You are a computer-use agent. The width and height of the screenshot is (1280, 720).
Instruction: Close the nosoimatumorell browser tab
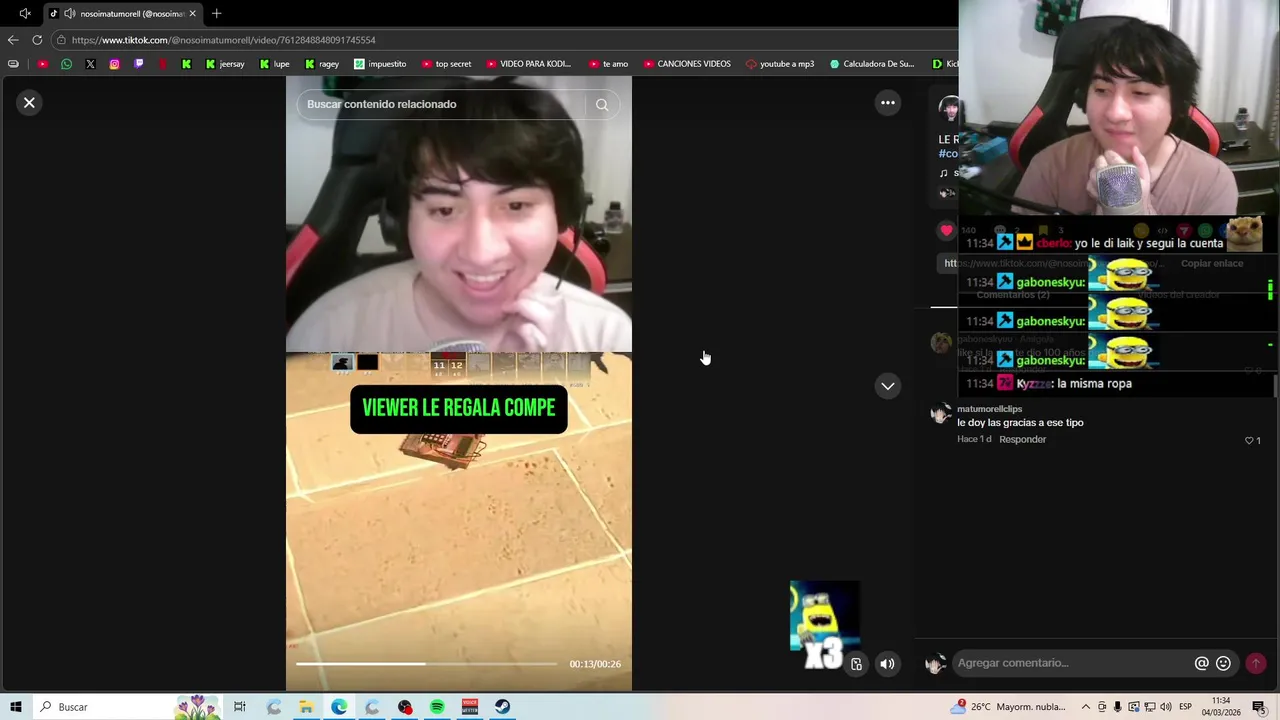[x=193, y=14]
